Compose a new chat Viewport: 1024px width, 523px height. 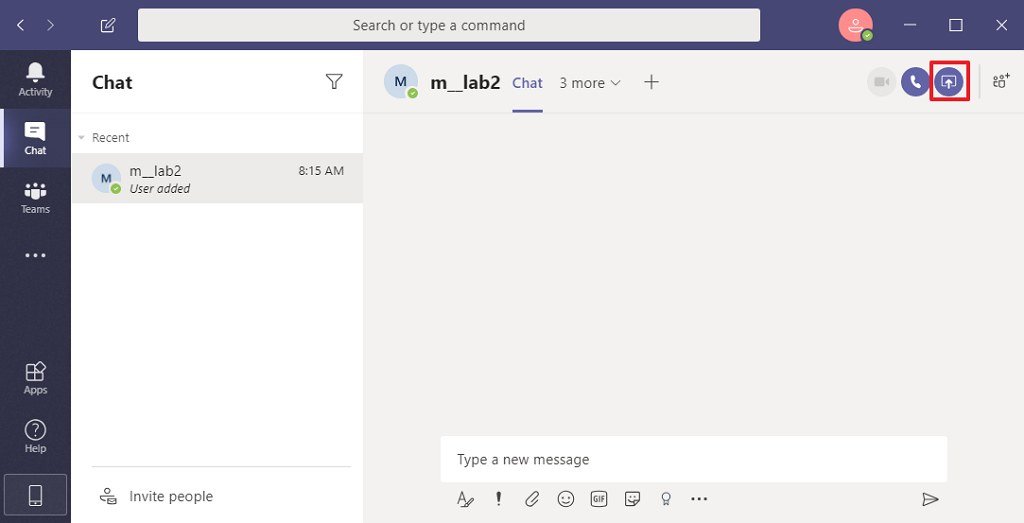point(108,25)
